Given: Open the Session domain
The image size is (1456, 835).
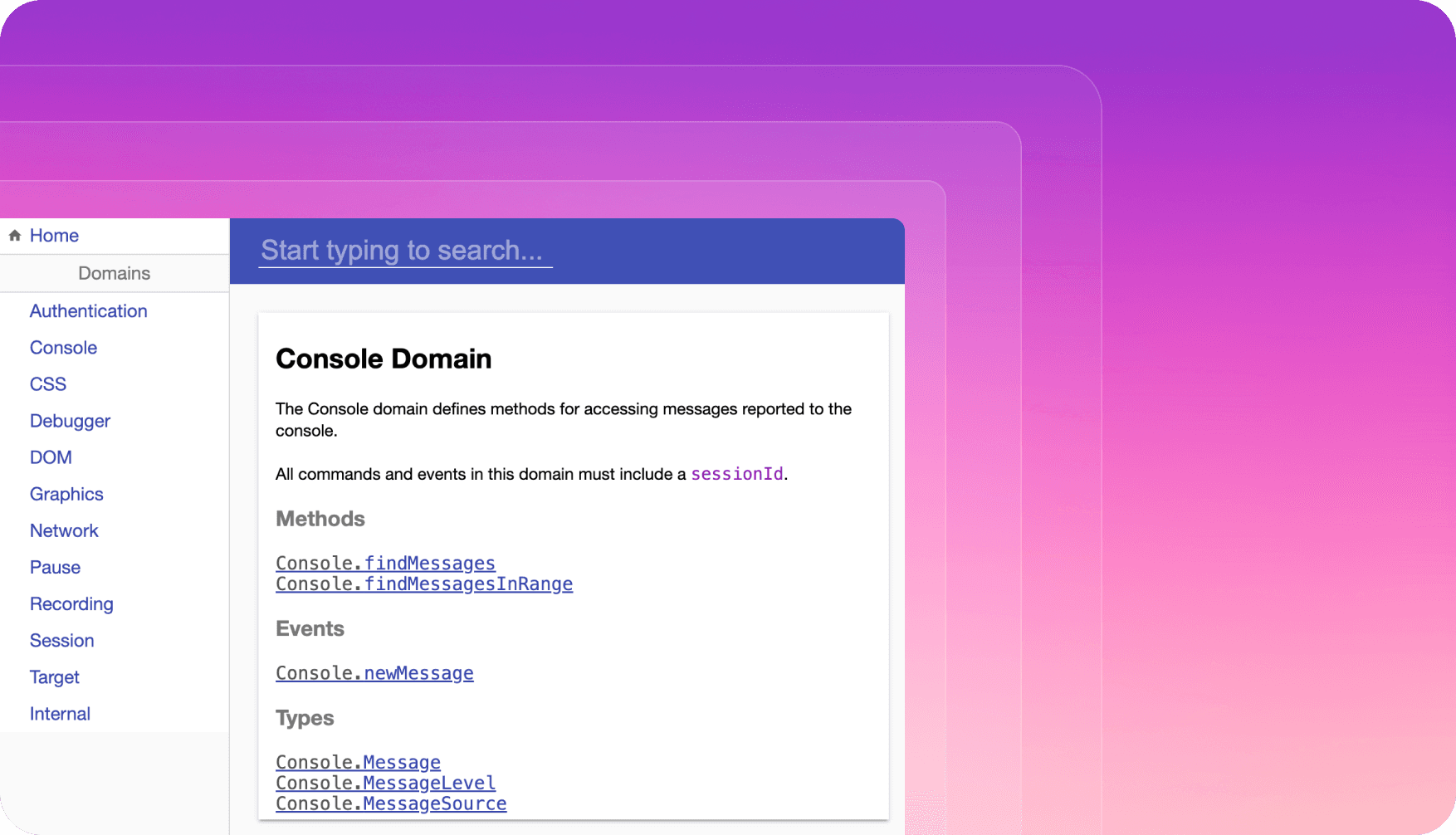Looking at the screenshot, I should click(x=61, y=640).
